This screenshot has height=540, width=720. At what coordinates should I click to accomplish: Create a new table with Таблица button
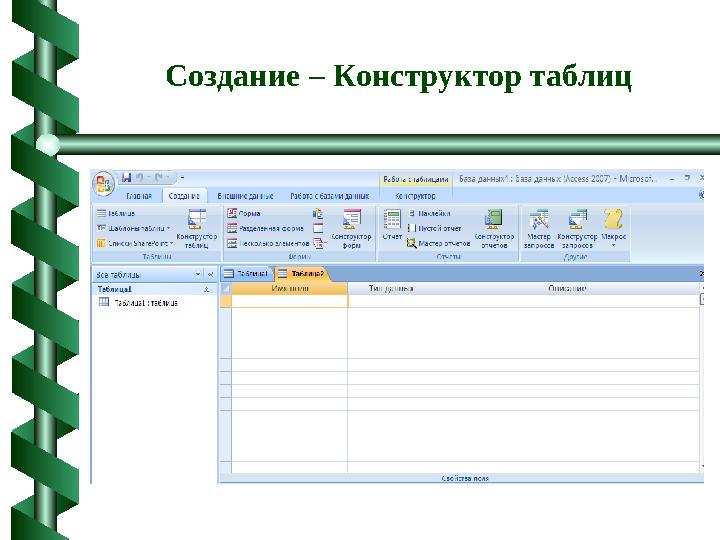pos(116,214)
